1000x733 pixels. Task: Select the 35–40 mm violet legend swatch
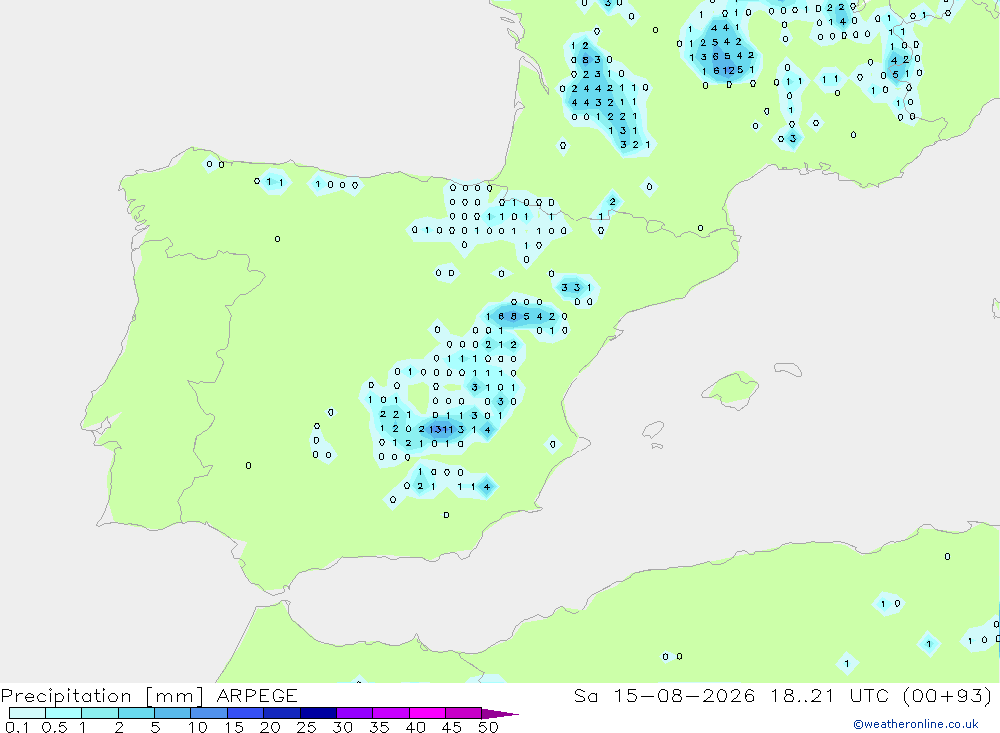click(391, 713)
